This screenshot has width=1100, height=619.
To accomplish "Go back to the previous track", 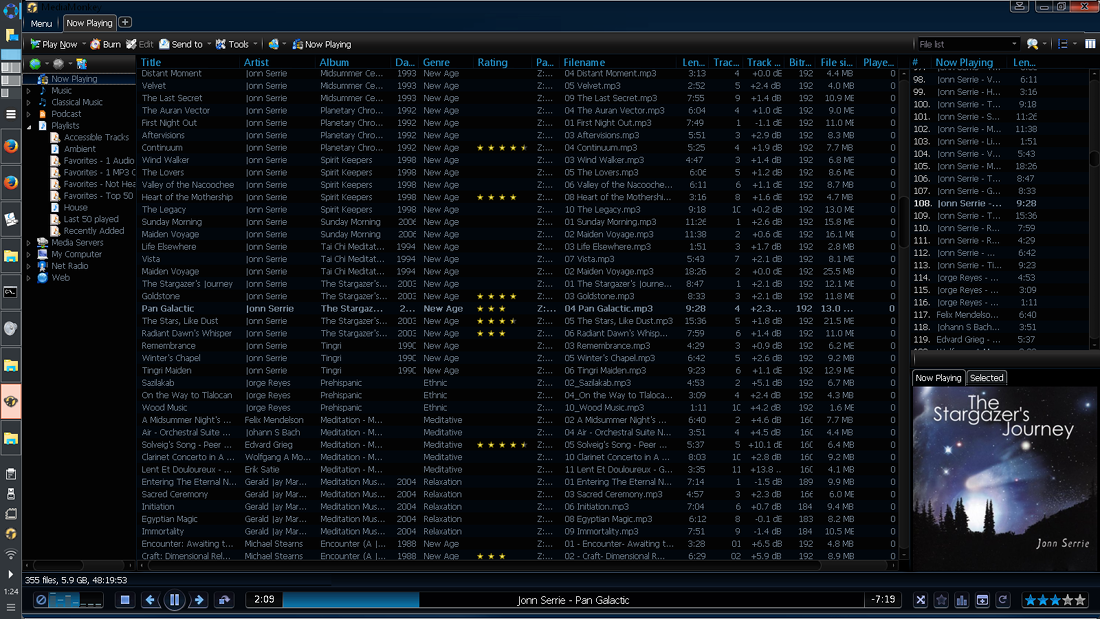I will 150,600.
